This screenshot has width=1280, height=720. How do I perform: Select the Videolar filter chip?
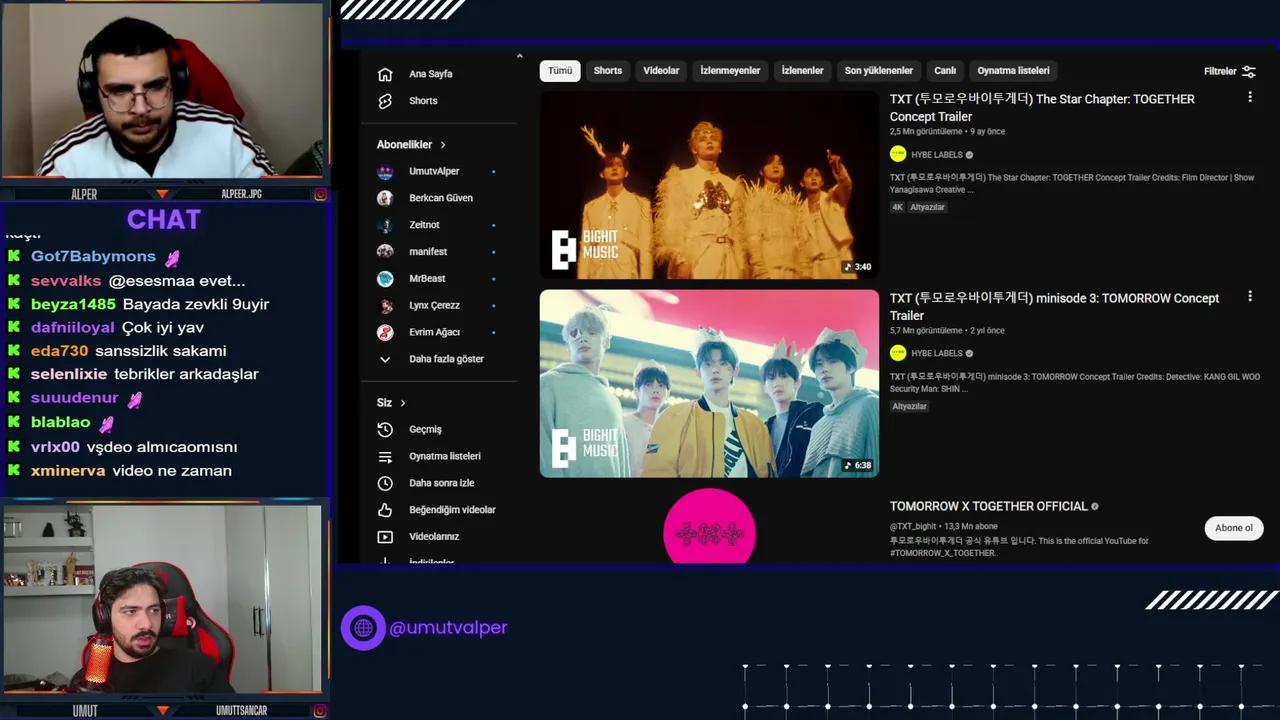pos(661,71)
